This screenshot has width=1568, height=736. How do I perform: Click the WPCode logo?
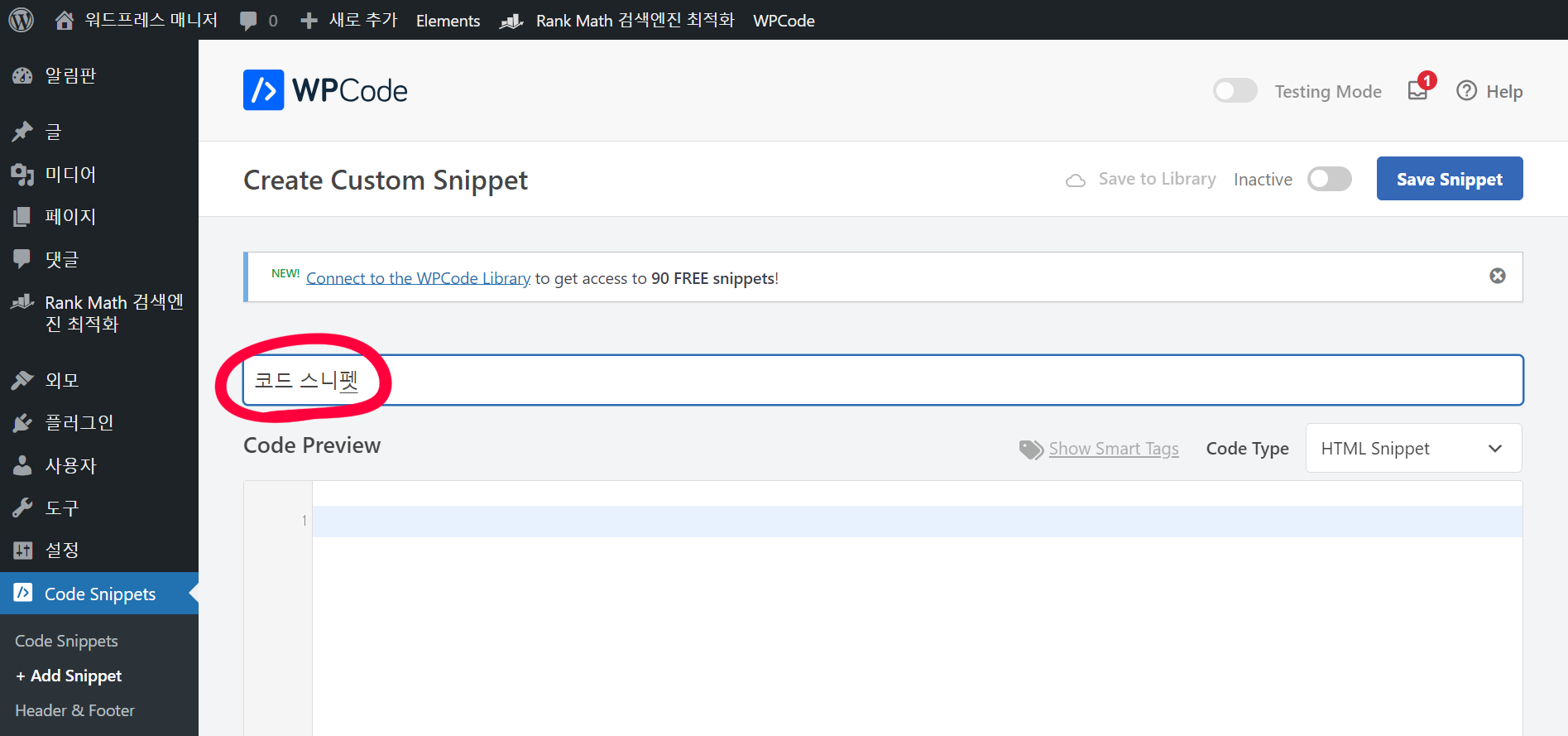(x=325, y=90)
